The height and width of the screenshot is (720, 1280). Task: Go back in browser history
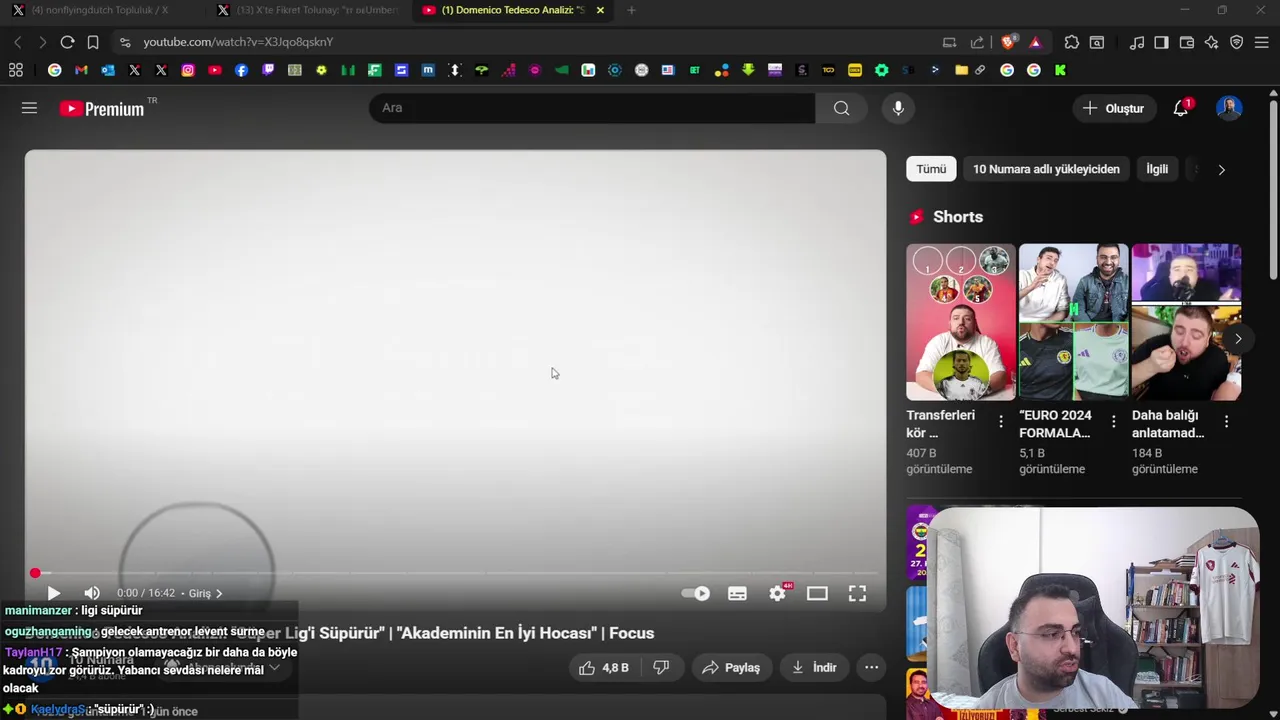(x=18, y=42)
